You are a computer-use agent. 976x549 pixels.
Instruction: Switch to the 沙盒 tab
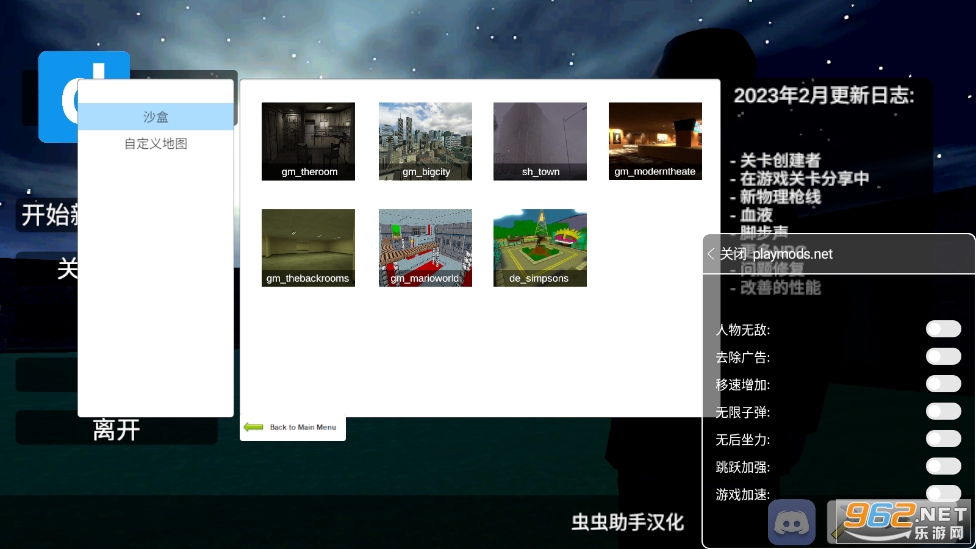[156, 116]
